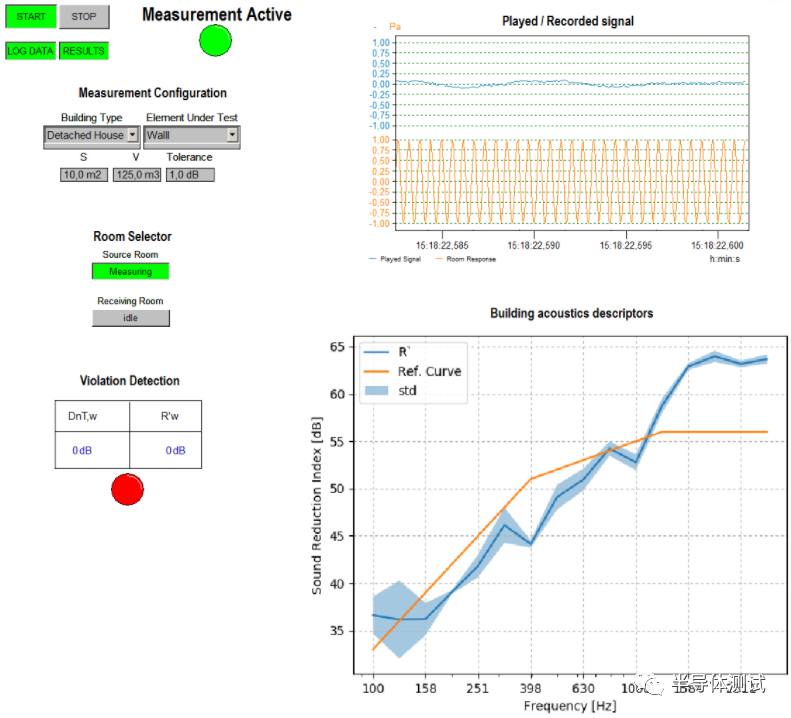Viewport: 791px width, 718px height.
Task: Click the std legend swatch
Action: click(x=376, y=390)
